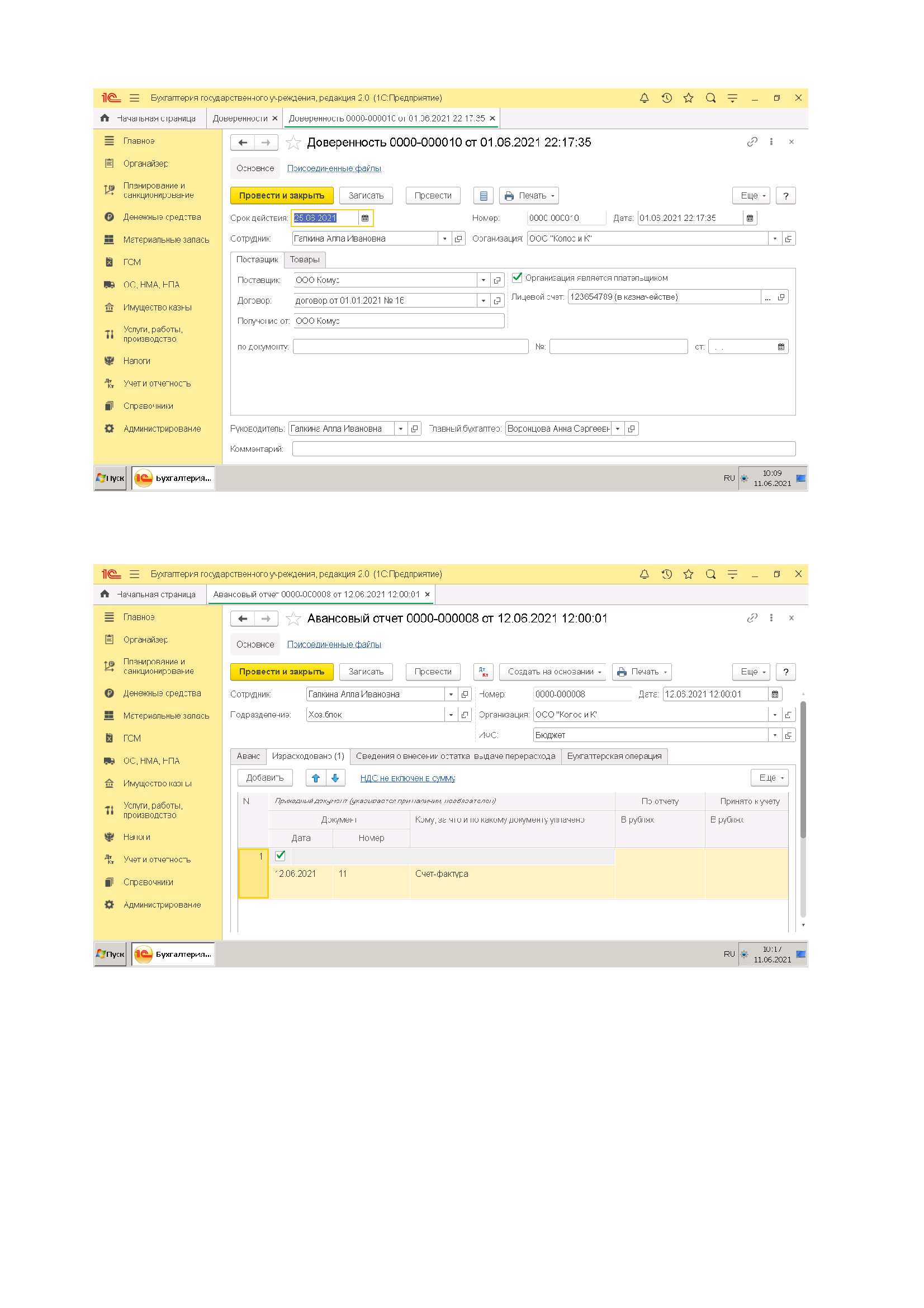Image resolution: width=924 pixels, height=1308 pixels.
Task: Click the notifications bell icon in top window
Action: [644, 98]
